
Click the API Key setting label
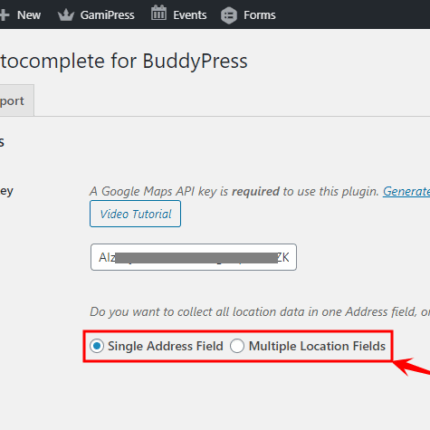6,191
